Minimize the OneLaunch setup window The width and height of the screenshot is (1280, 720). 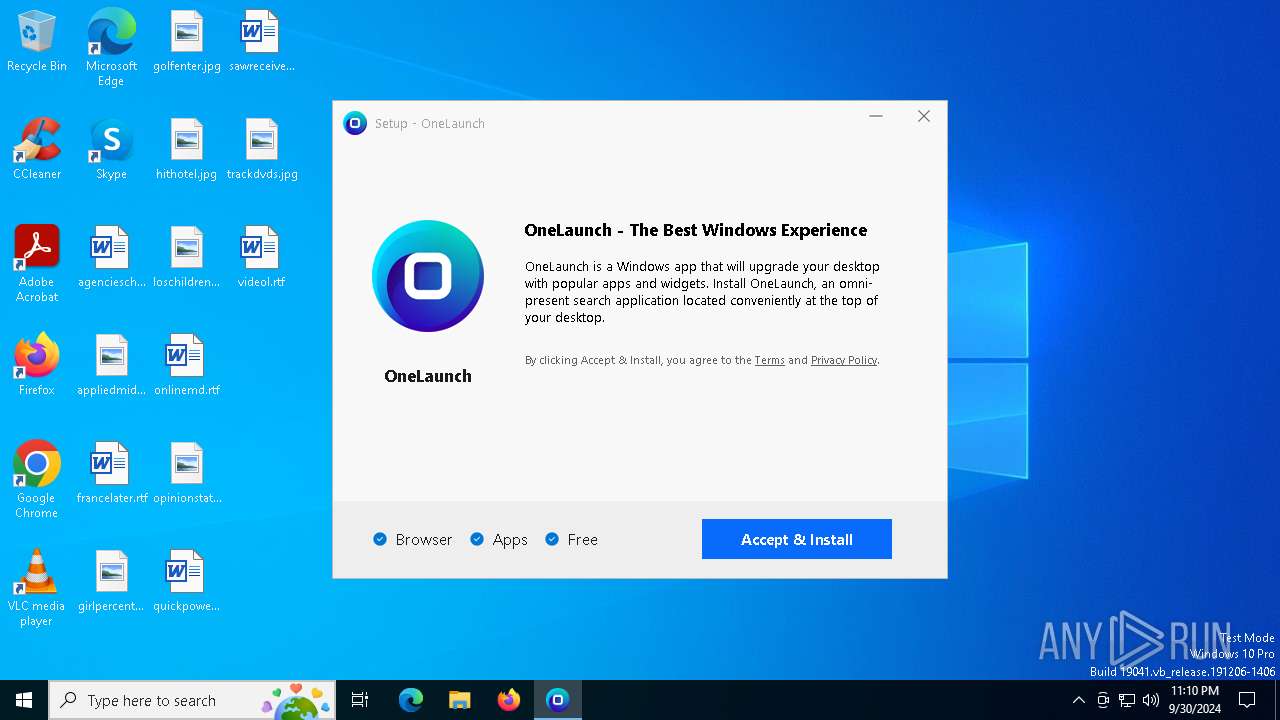876,116
